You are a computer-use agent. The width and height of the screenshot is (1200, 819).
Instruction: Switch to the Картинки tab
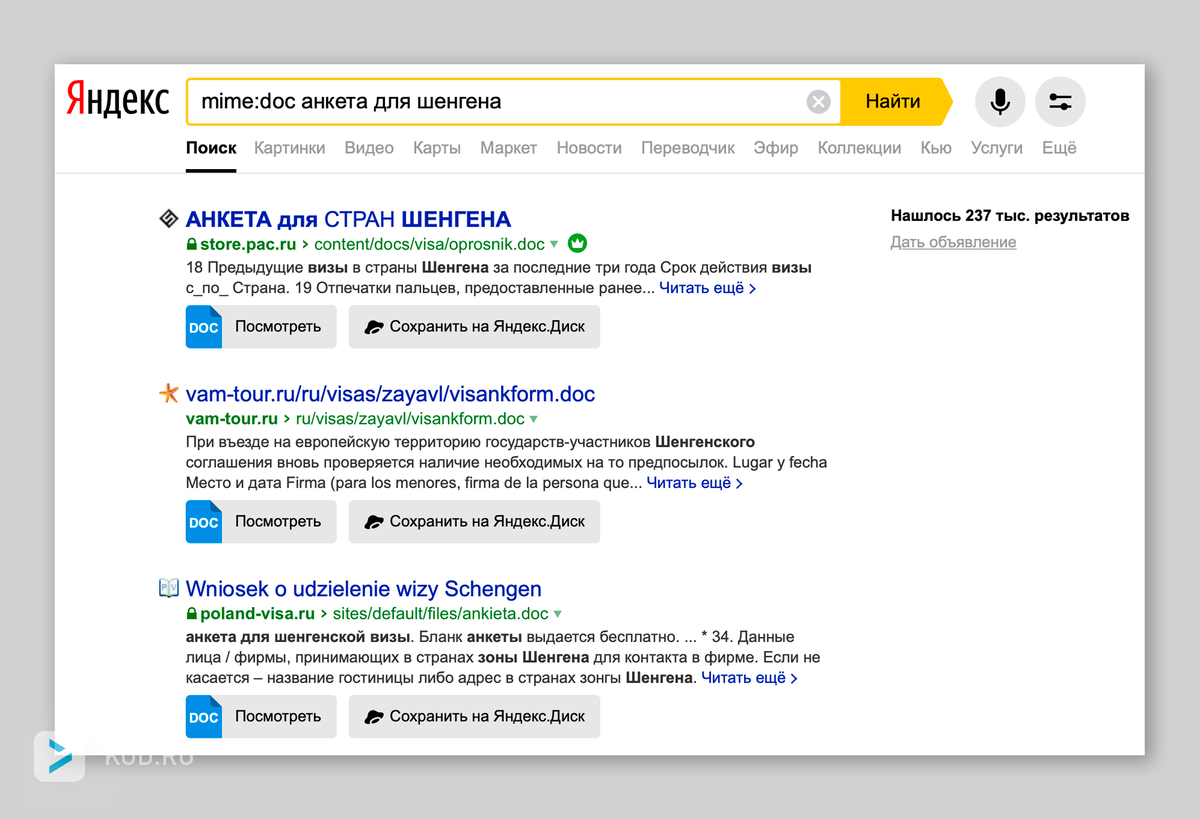point(290,148)
